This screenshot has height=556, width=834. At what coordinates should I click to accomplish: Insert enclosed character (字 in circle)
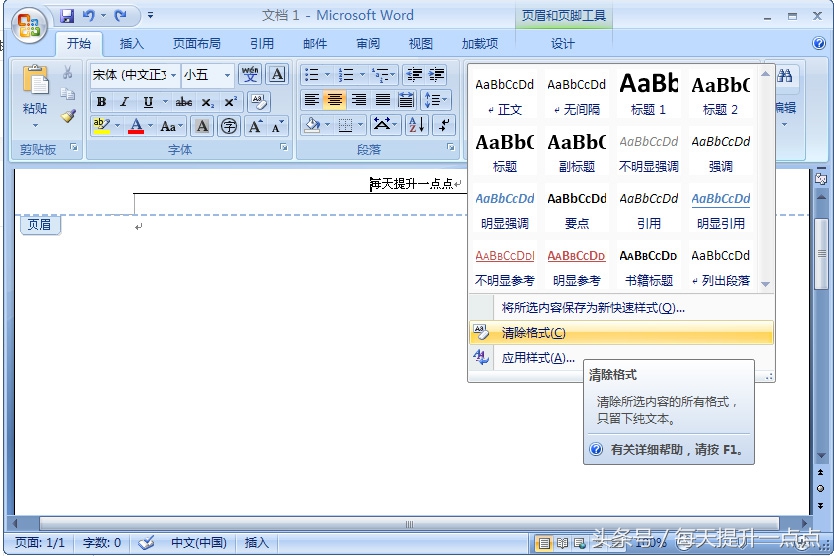(229, 127)
